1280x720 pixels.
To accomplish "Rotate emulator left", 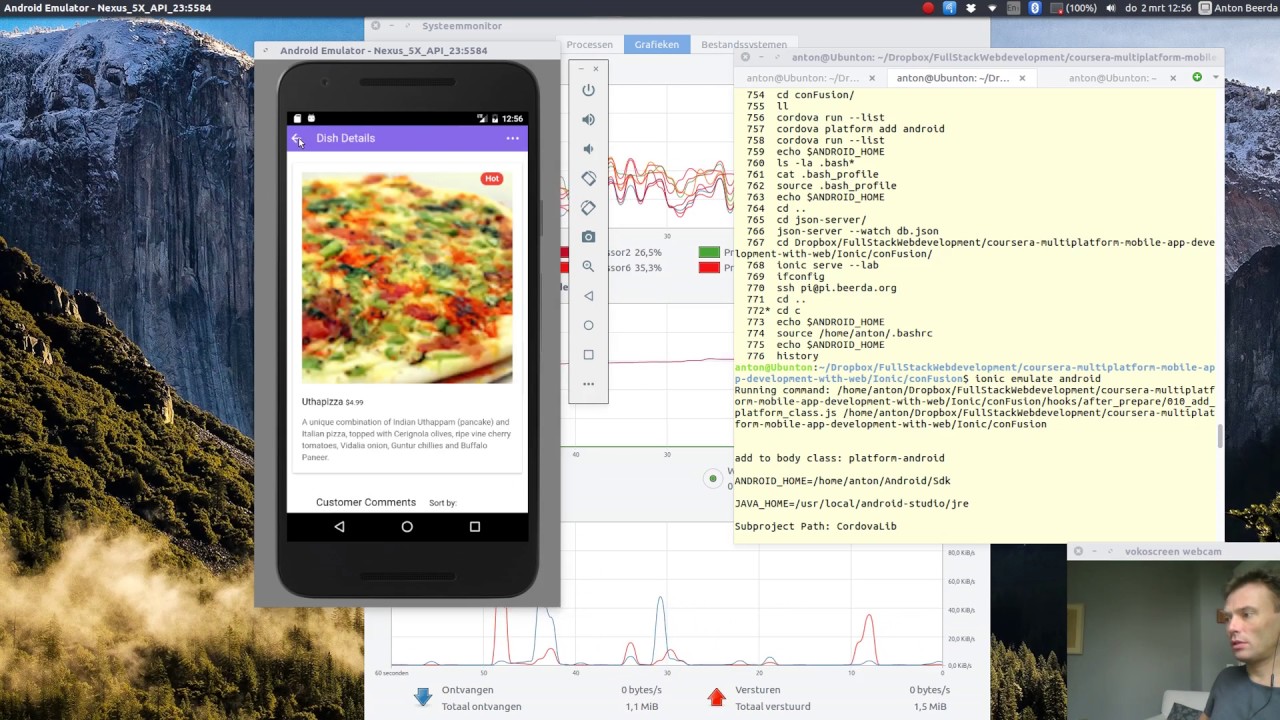I will [588, 178].
